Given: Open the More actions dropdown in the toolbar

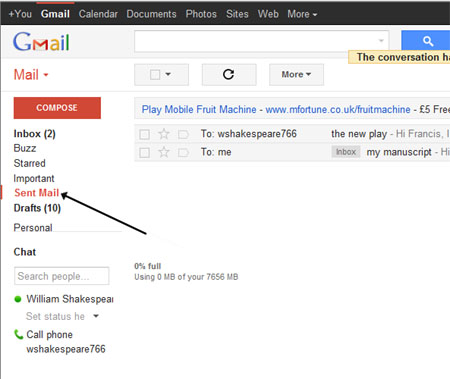Looking at the screenshot, I should pyautogui.click(x=296, y=74).
